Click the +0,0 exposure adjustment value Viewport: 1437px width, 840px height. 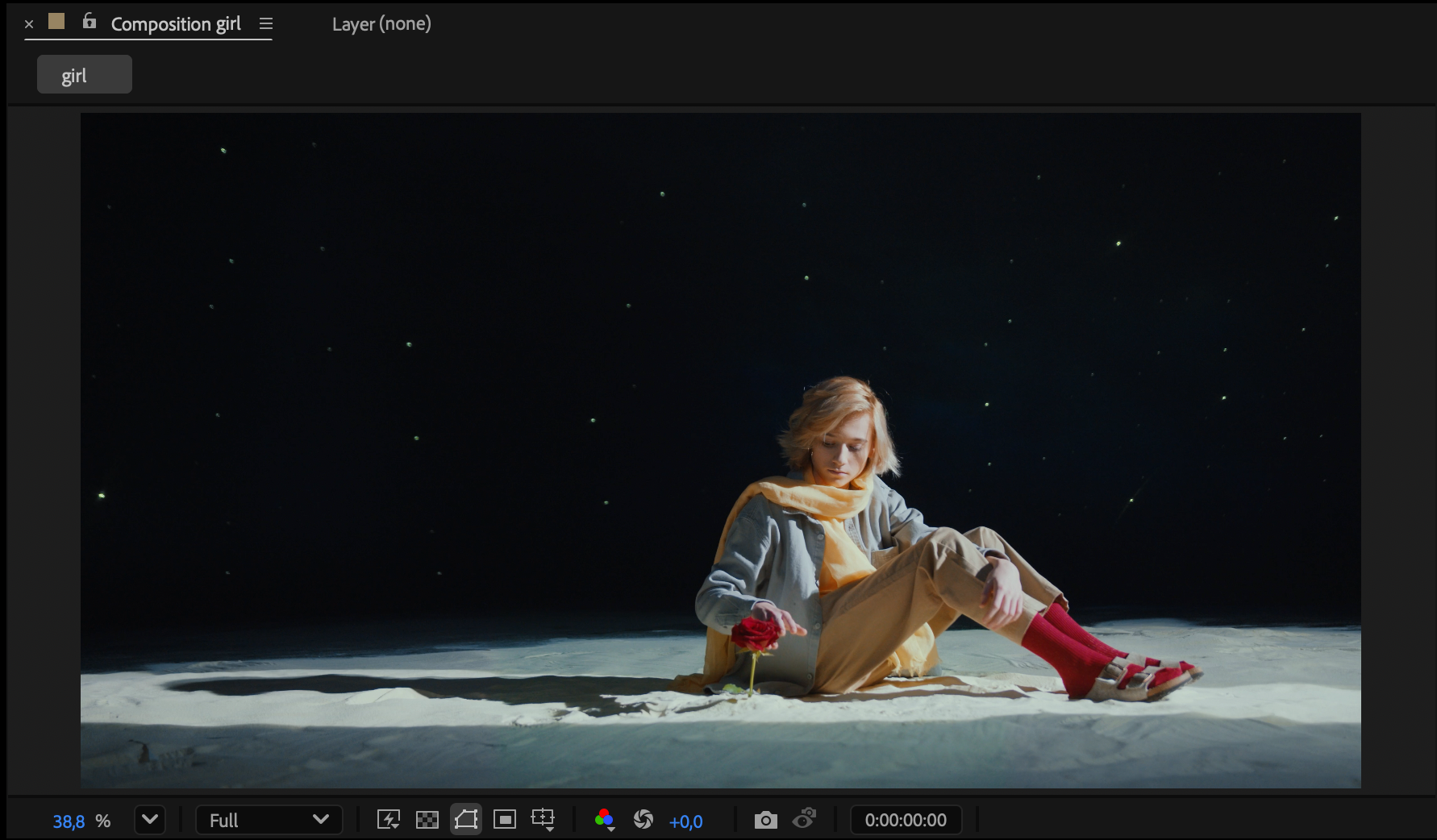685,821
